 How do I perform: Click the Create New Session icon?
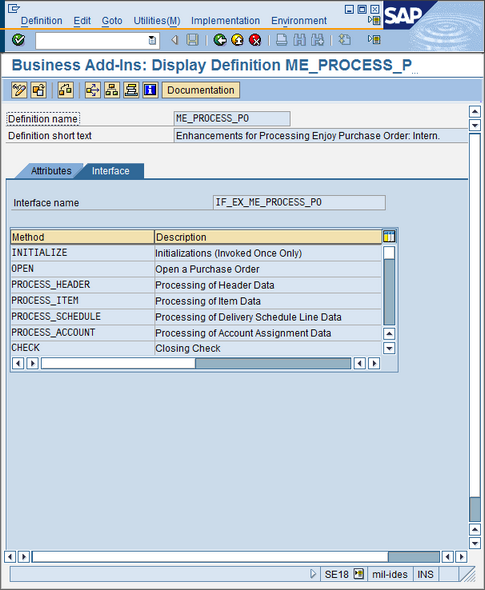[344, 40]
